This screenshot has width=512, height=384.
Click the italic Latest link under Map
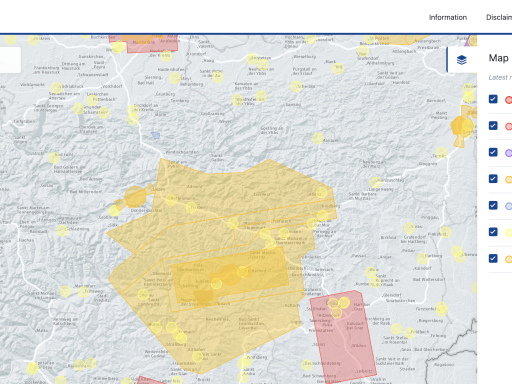[x=500, y=77]
